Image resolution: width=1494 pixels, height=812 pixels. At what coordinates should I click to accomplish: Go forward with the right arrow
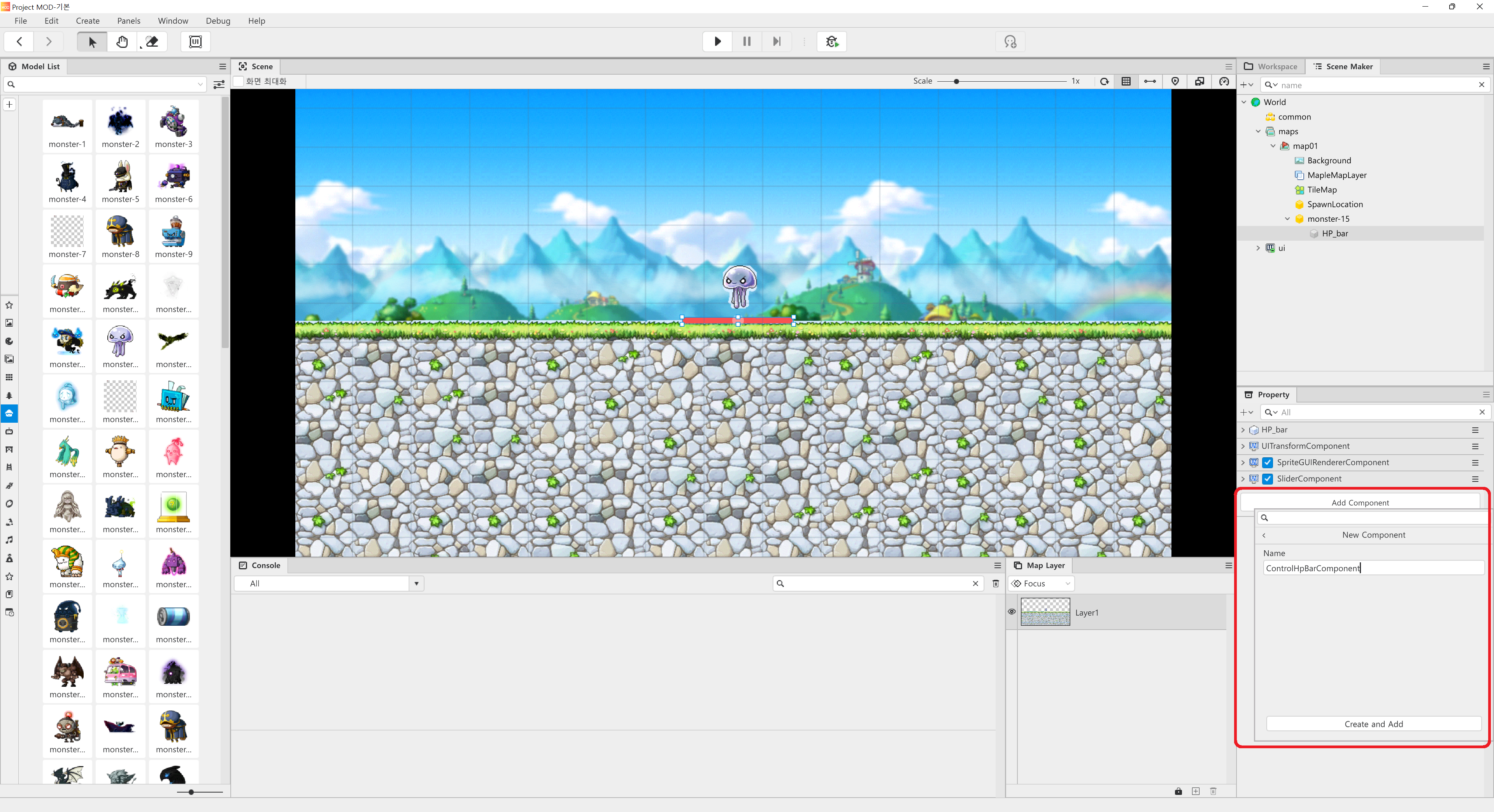click(x=49, y=42)
